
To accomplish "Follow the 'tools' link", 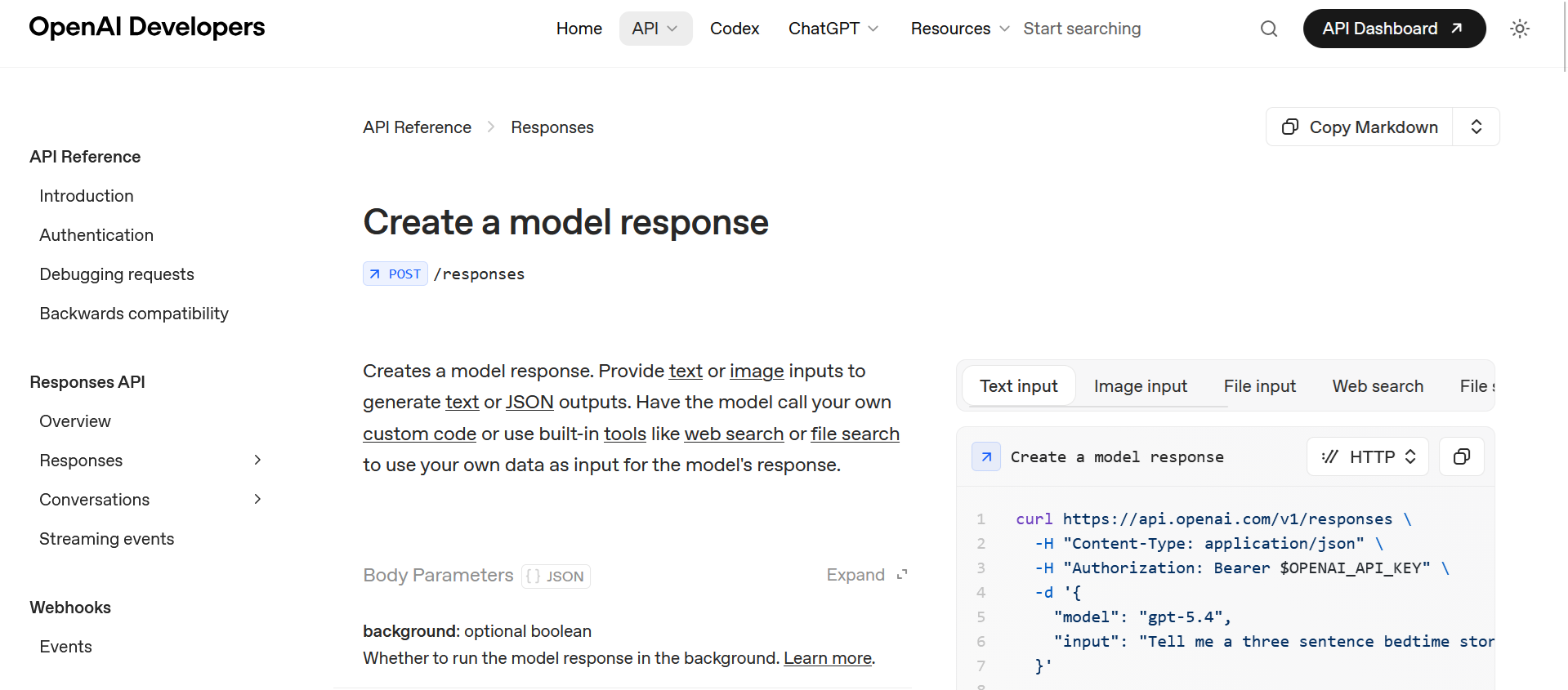I will [625, 434].
